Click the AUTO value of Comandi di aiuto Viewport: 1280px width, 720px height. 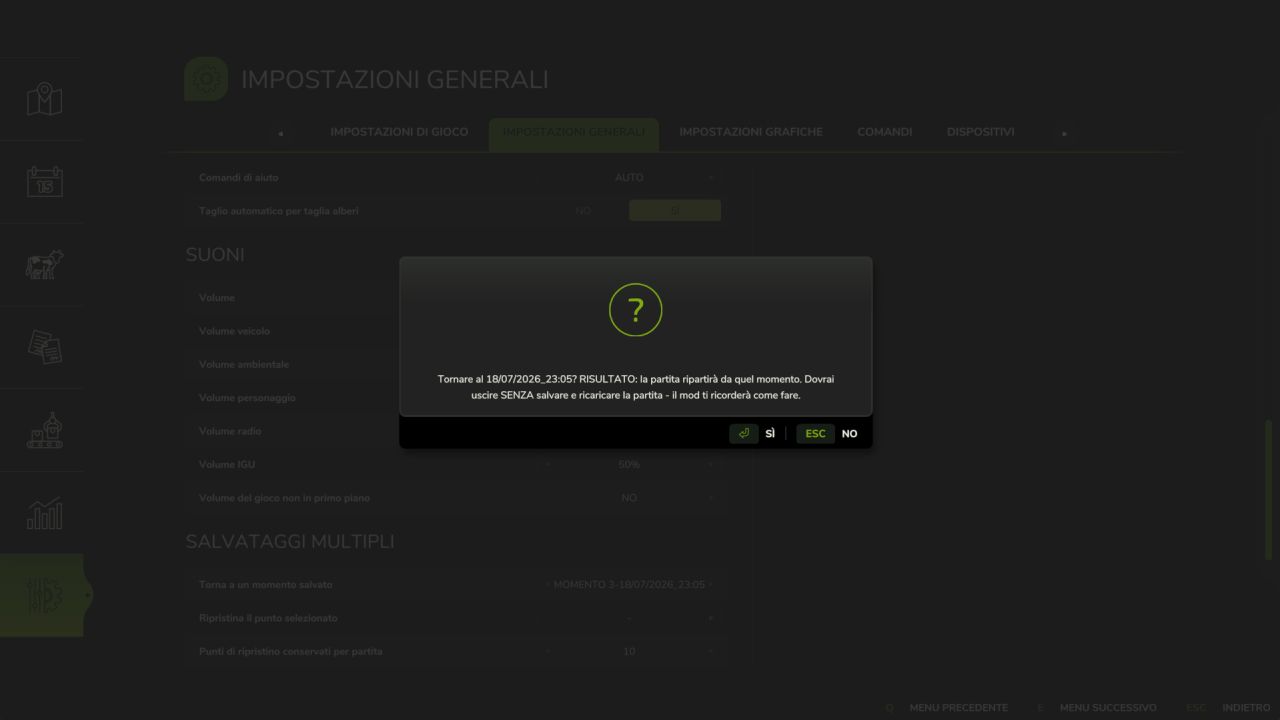[629, 178]
